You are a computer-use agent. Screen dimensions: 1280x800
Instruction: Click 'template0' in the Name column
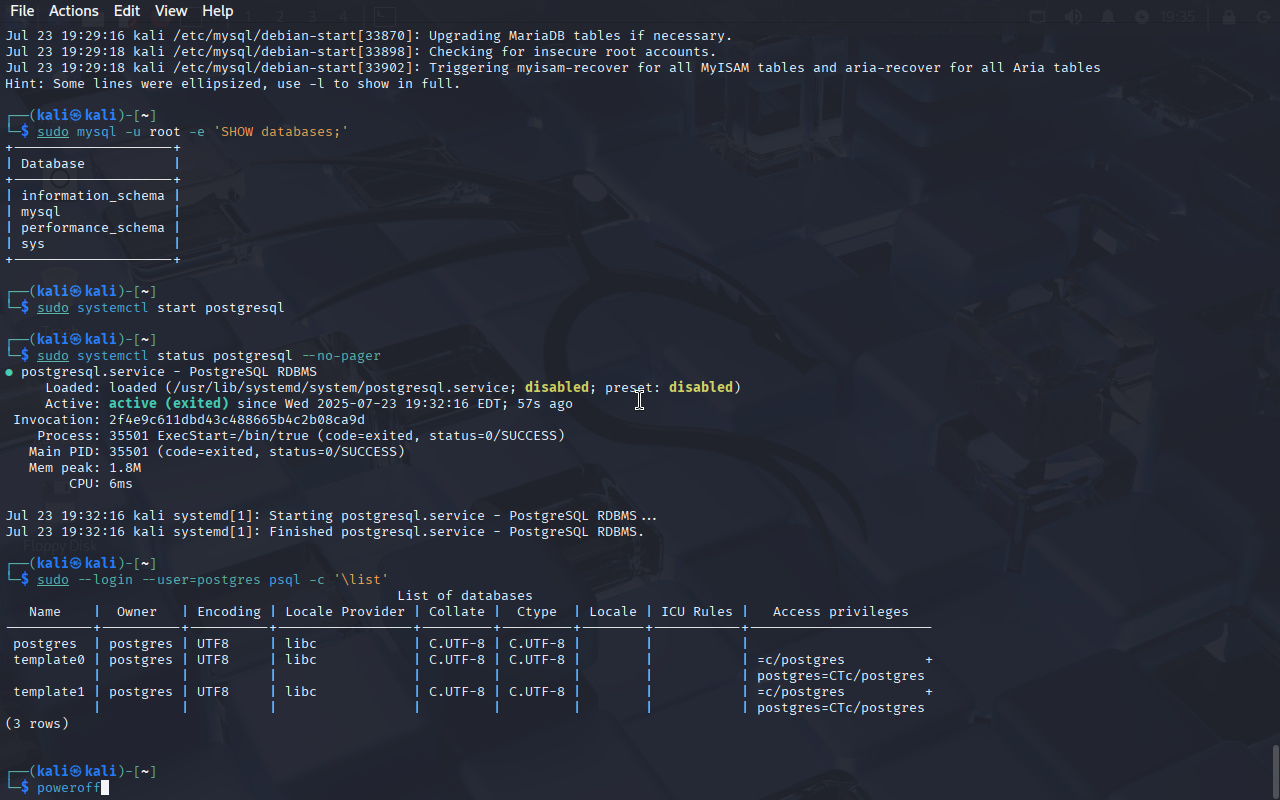tap(49, 660)
